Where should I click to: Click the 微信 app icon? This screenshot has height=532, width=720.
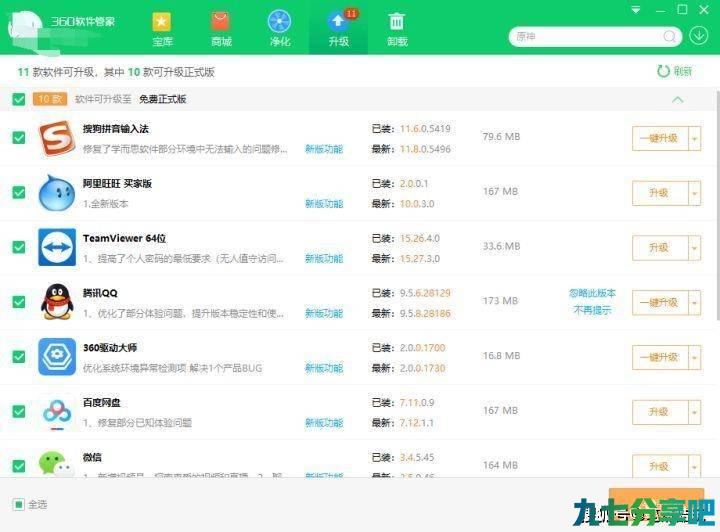56,464
